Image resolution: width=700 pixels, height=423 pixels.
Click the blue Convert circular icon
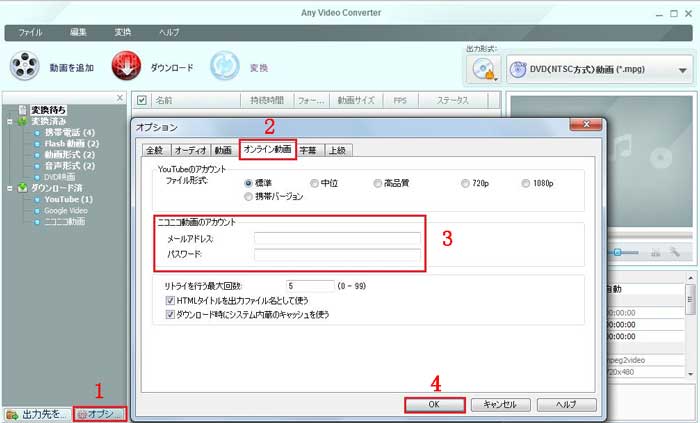225,66
